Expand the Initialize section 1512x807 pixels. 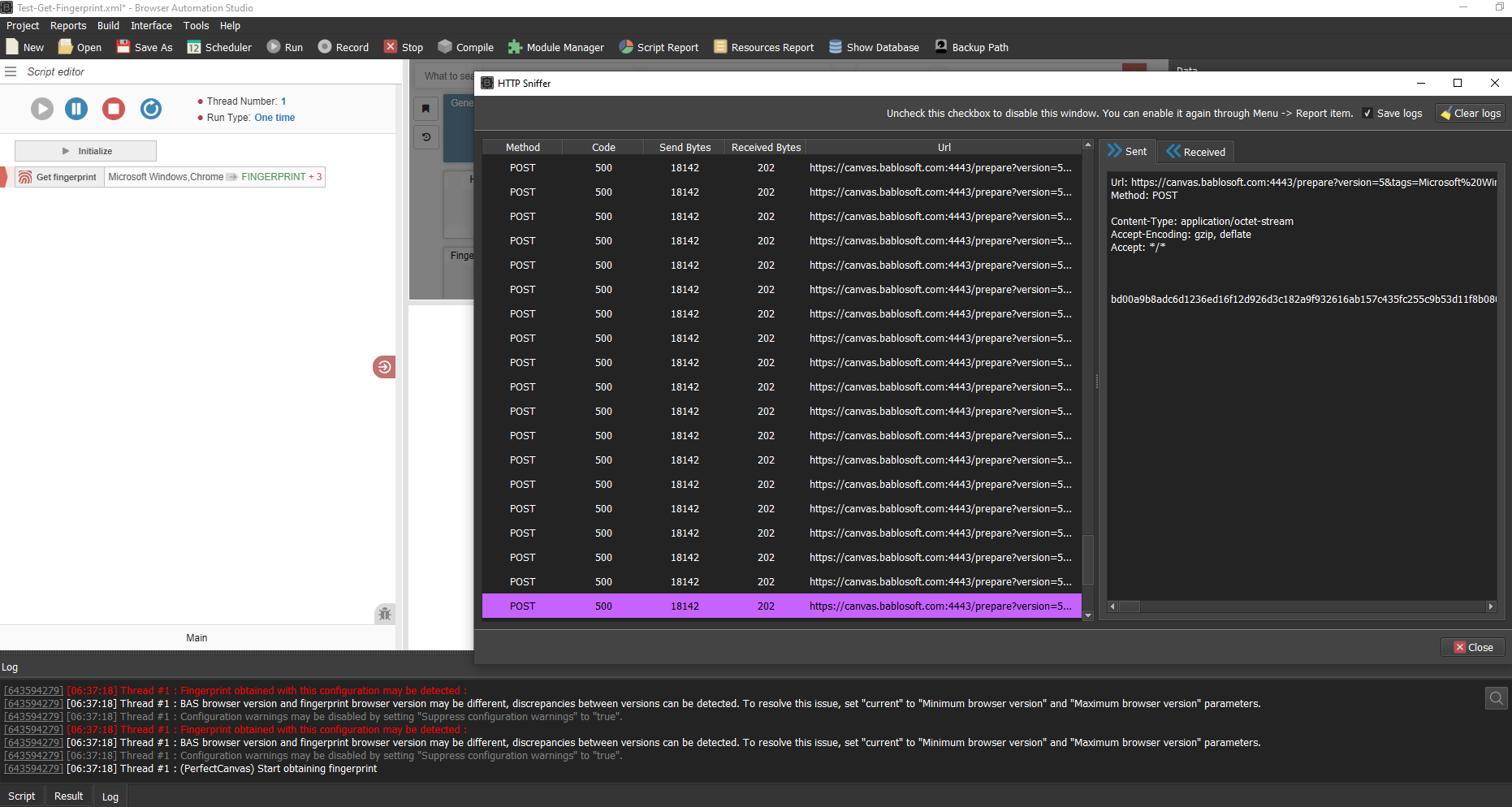(86, 151)
